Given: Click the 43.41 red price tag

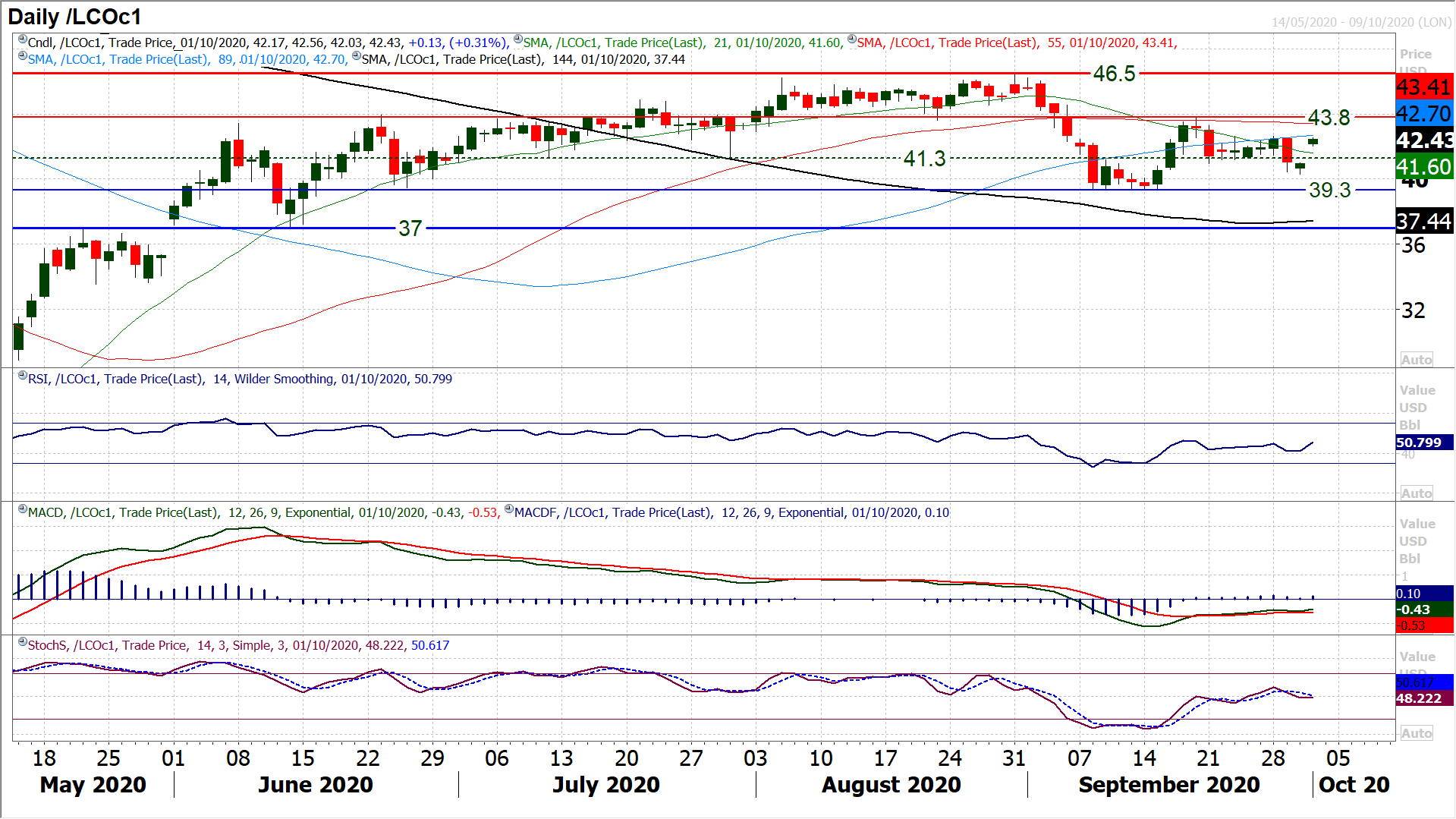Looking at the screenshot, I should coord(1424,87).
